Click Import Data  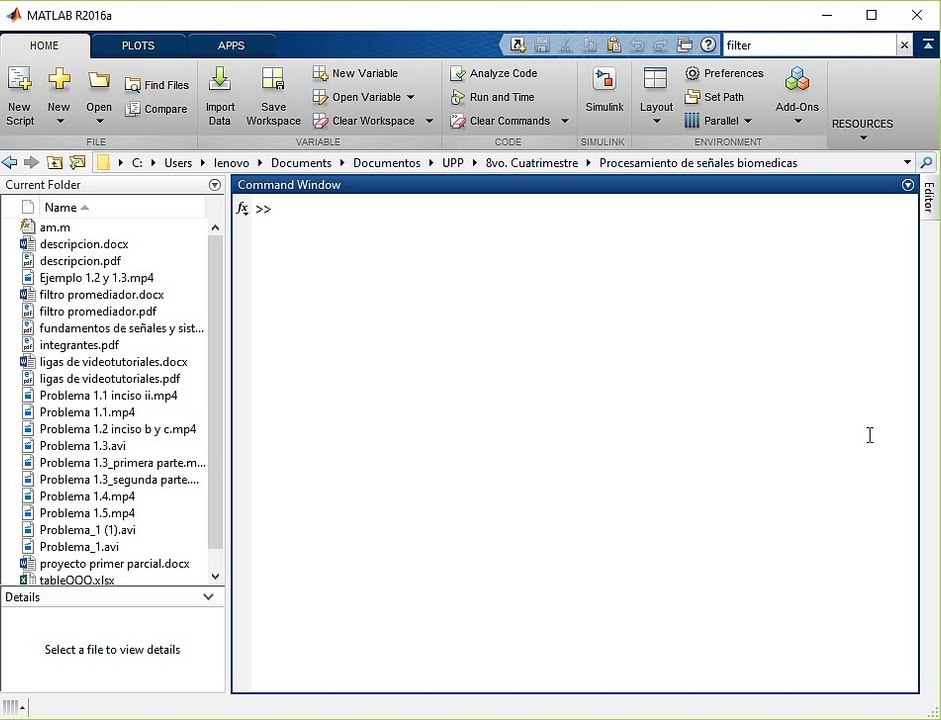220,96
